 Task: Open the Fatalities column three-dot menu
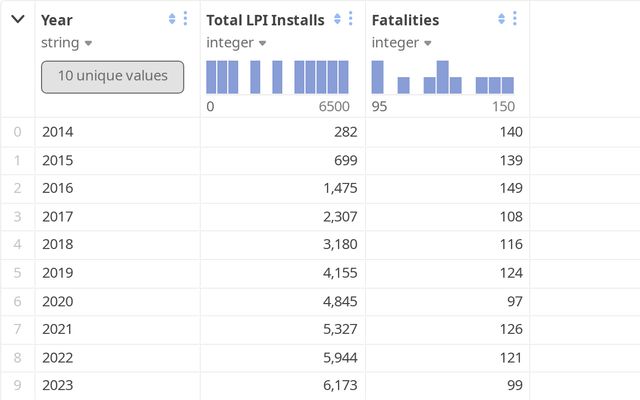515,19
